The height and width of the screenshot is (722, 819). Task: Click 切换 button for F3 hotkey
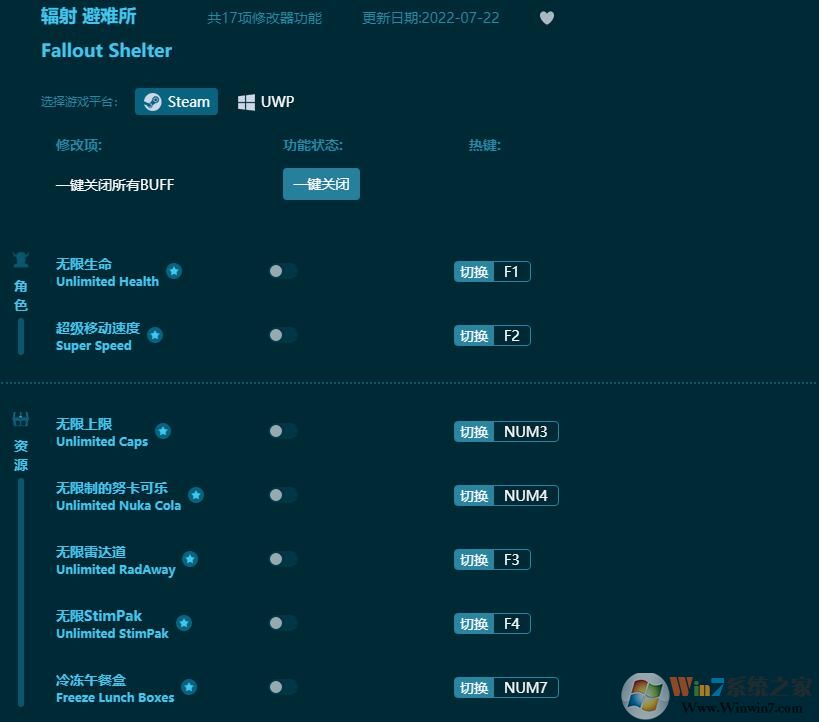tap(474, 560)
